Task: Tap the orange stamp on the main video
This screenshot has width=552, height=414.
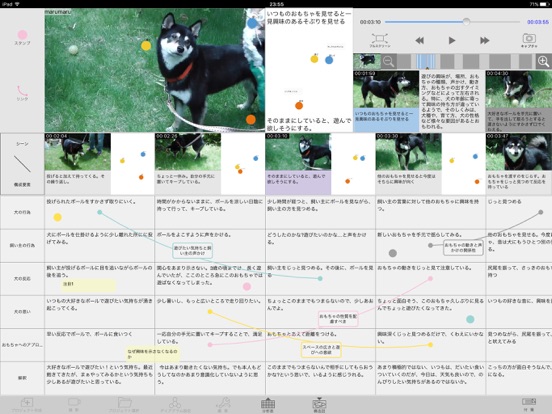Action: tap(251, 120)
